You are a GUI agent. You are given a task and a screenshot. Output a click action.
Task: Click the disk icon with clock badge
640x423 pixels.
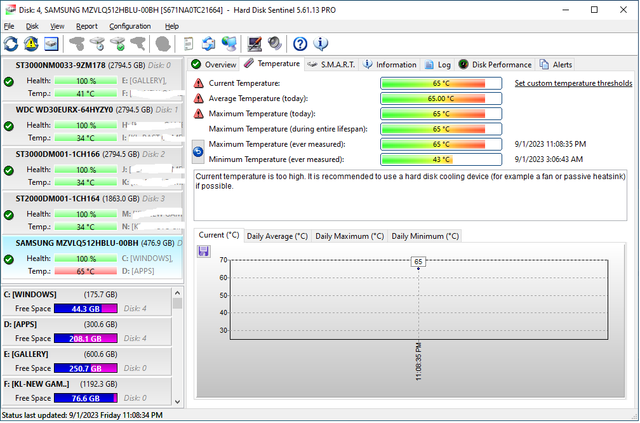click(x=98, y=44)
